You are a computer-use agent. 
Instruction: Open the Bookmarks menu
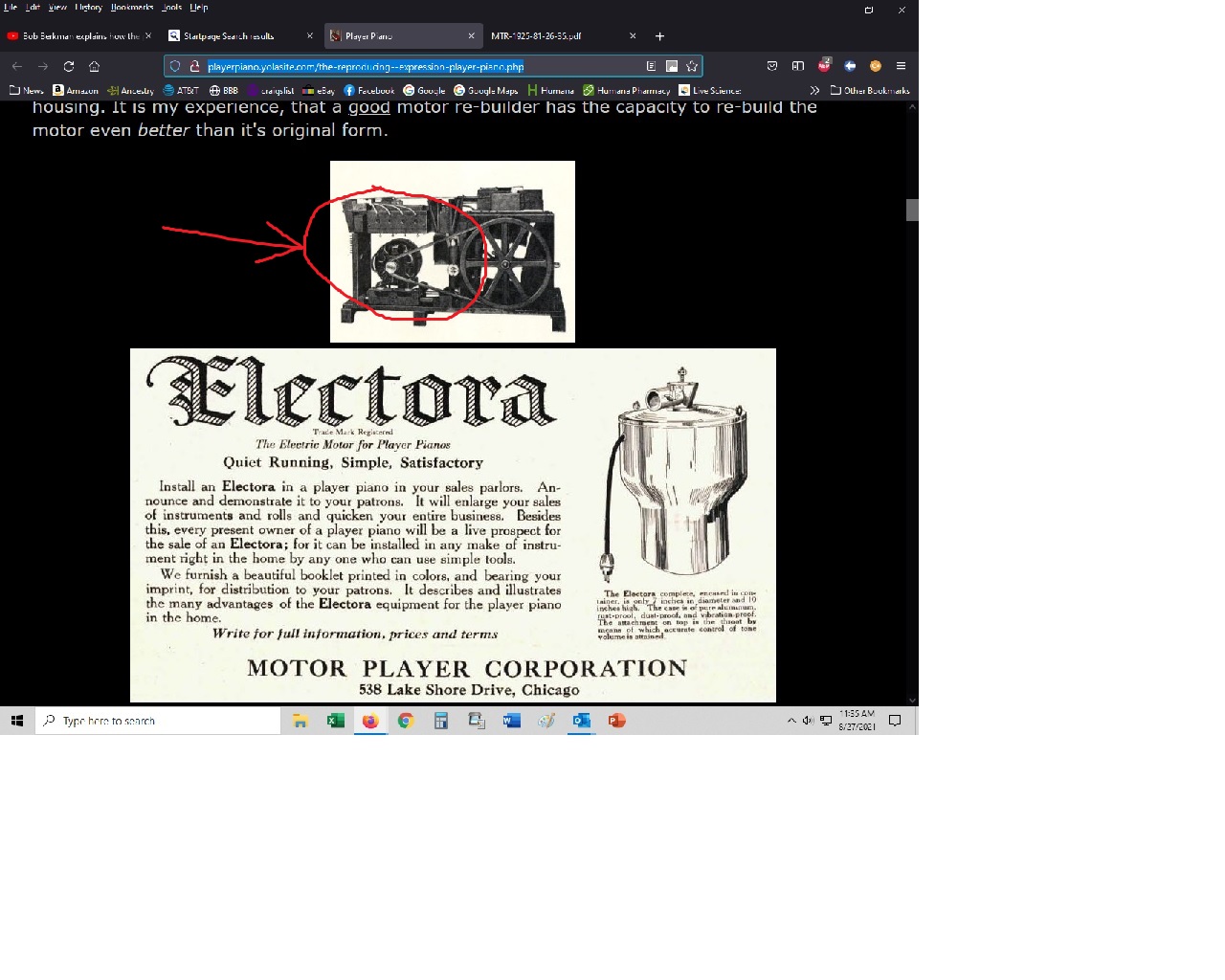[131, 7]
